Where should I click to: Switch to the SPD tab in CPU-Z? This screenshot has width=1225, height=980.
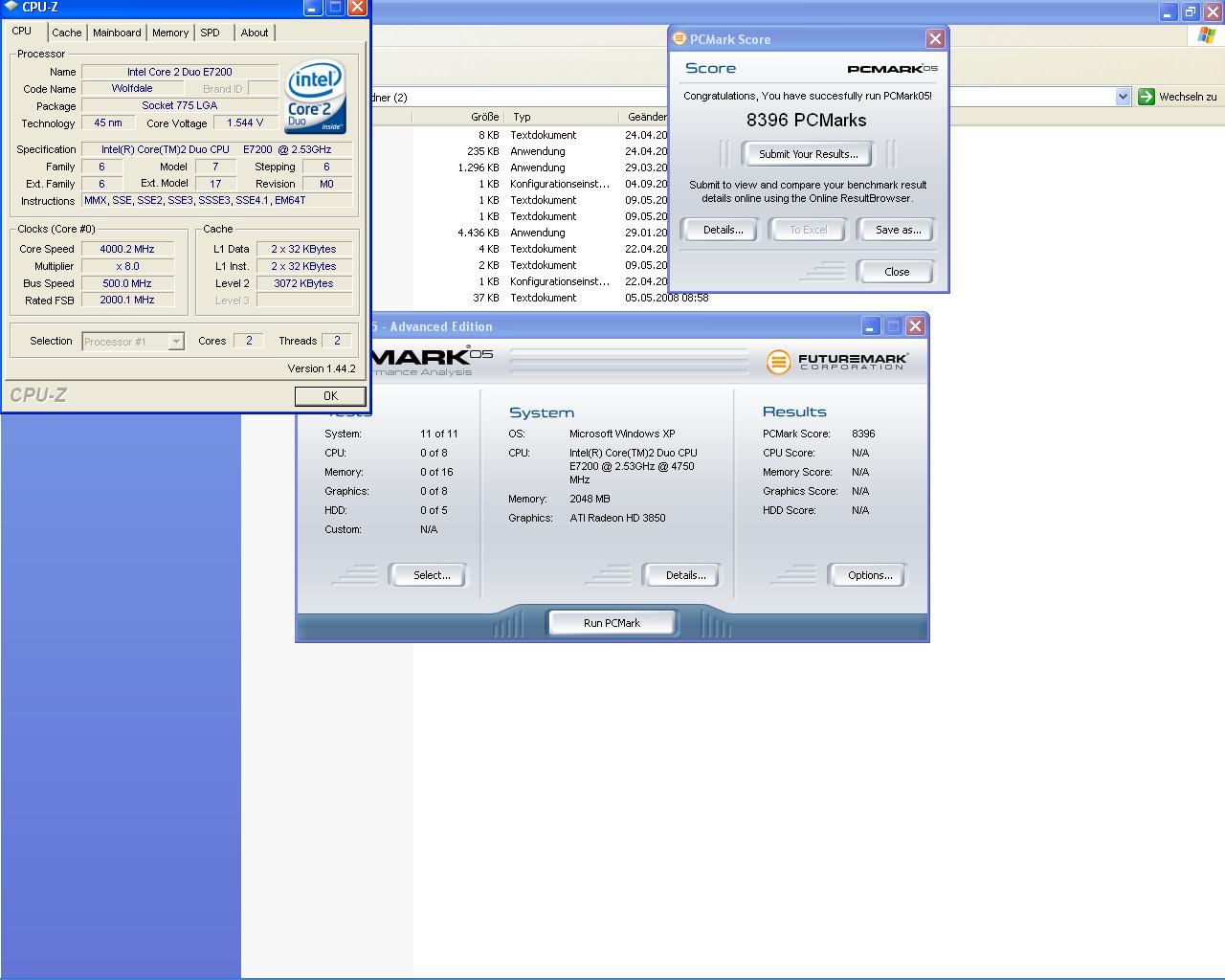[x=210, y=33]
